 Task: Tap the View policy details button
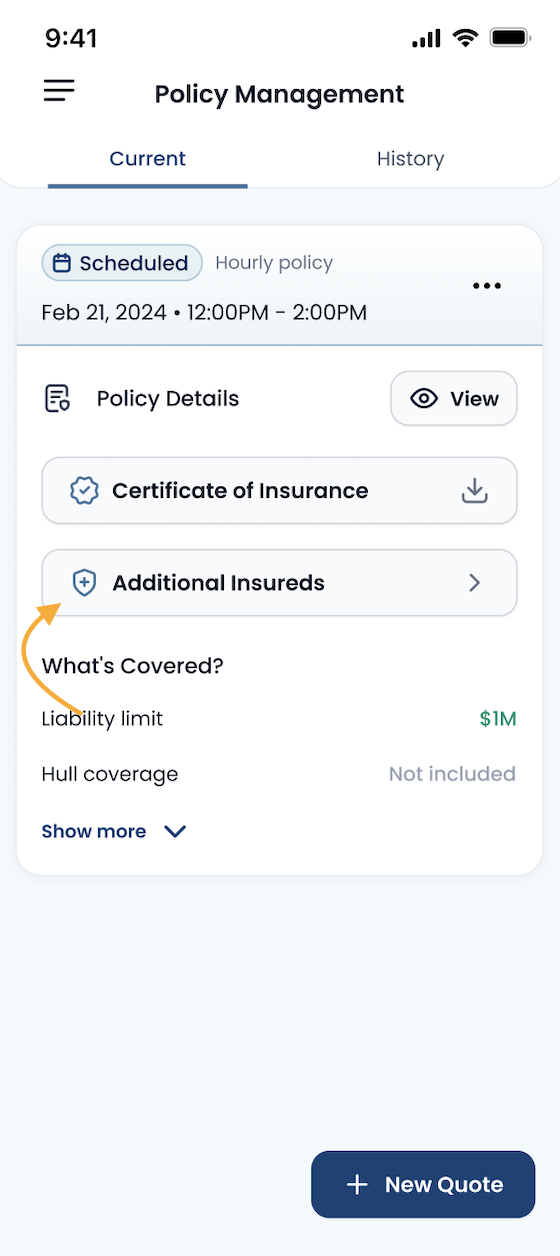coord(454,398)
